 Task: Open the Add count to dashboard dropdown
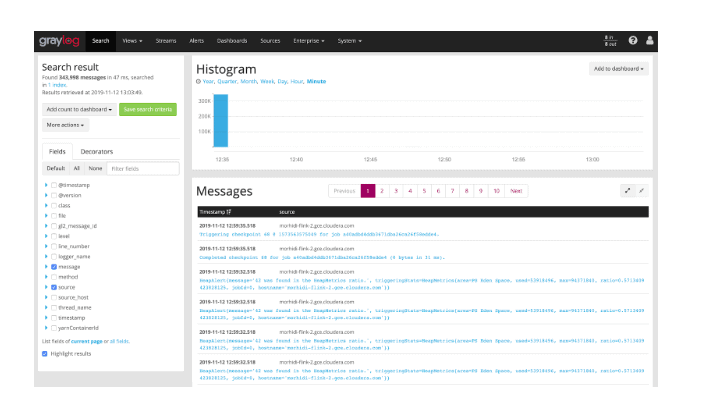tap(78, 108)
